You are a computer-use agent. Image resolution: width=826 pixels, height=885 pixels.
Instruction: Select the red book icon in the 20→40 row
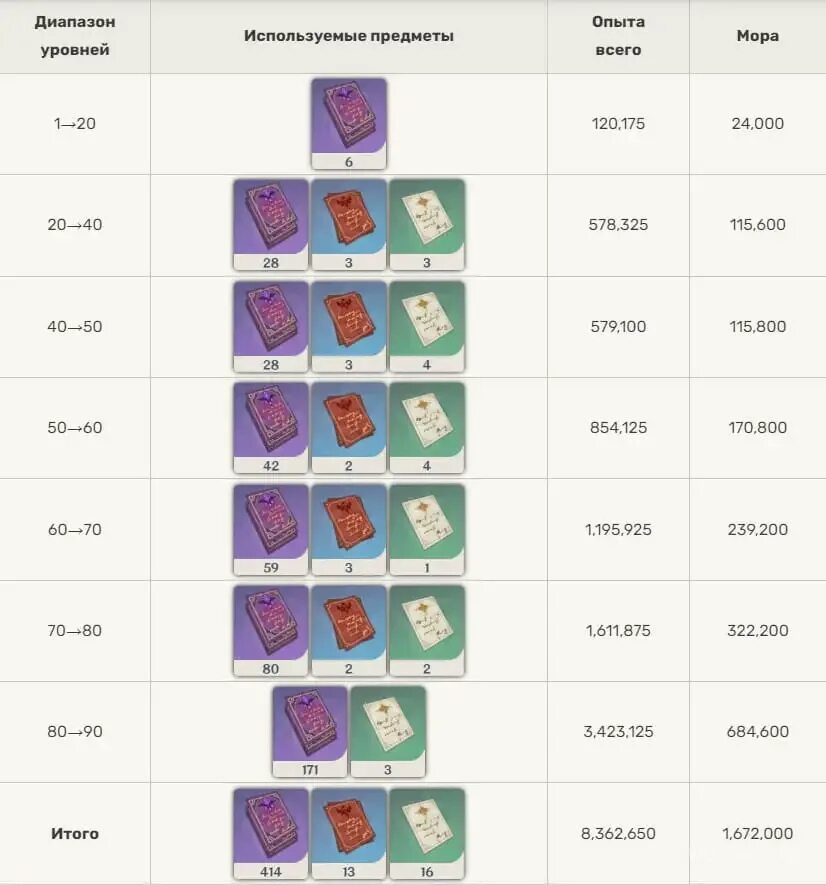point(349,225)
